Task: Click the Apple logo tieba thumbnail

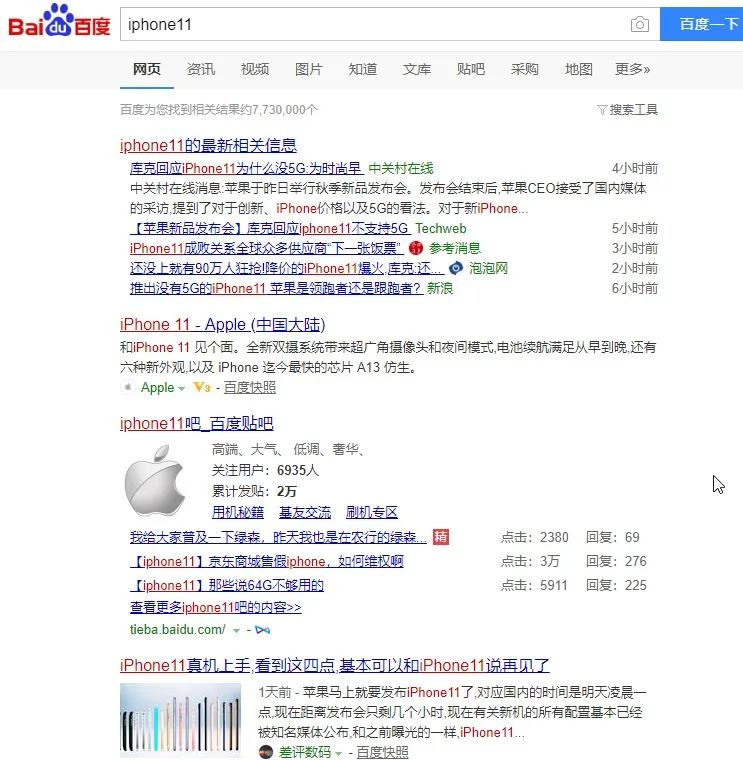Action: click(155, 480)
